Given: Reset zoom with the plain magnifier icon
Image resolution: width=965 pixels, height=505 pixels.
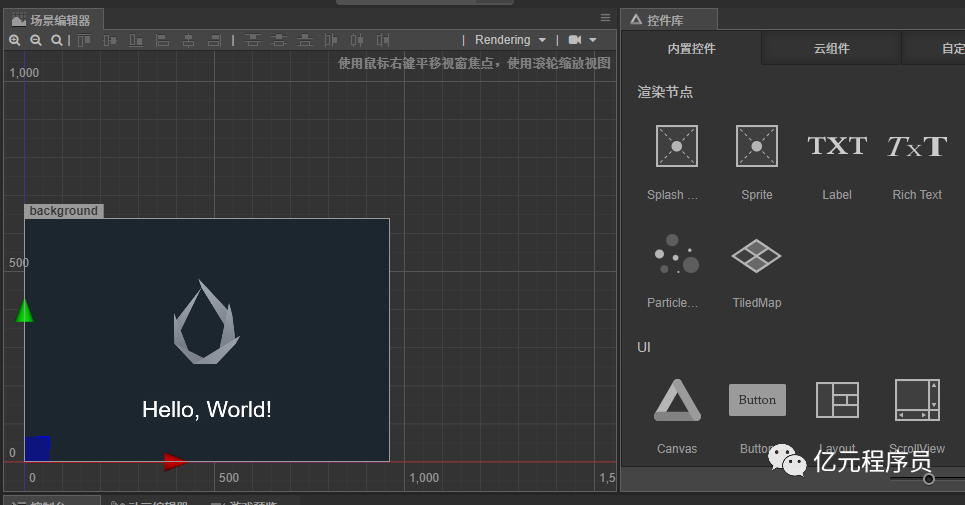Looking at the screenshot, I should coord(57,41).
